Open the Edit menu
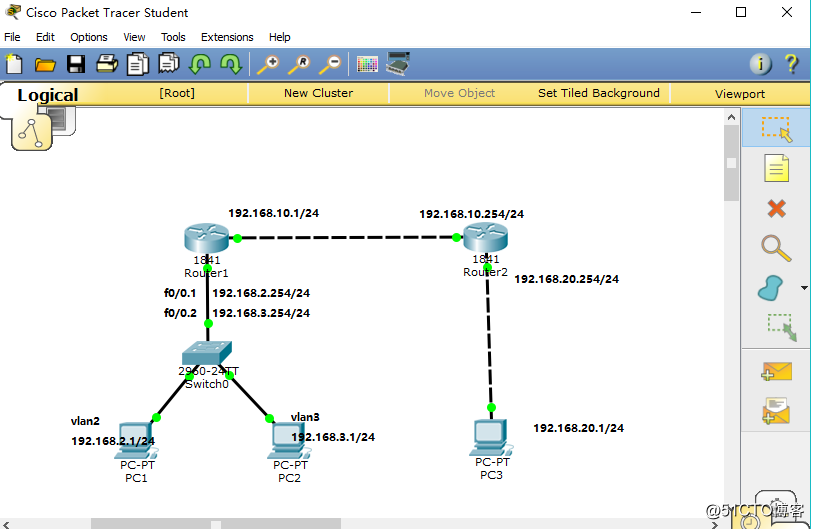This screenshot has height=529, width=814. [45, 37]
